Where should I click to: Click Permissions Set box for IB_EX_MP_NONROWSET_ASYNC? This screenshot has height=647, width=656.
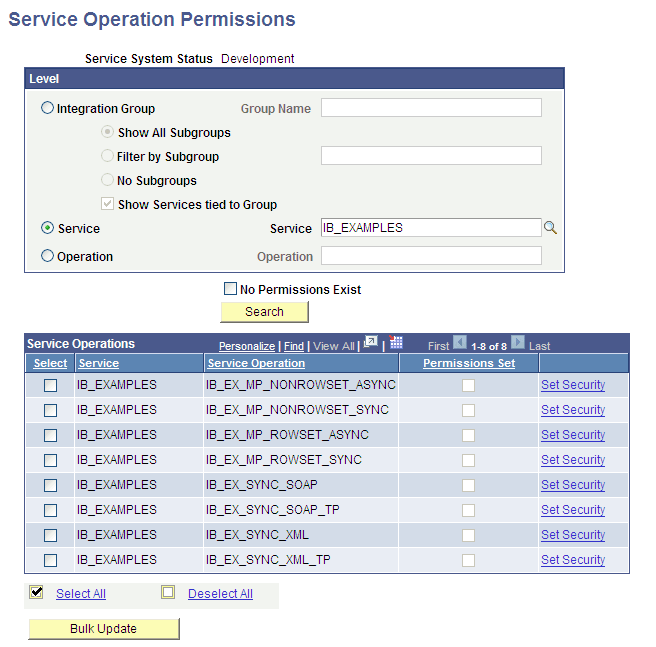click(x=469, y=385)
